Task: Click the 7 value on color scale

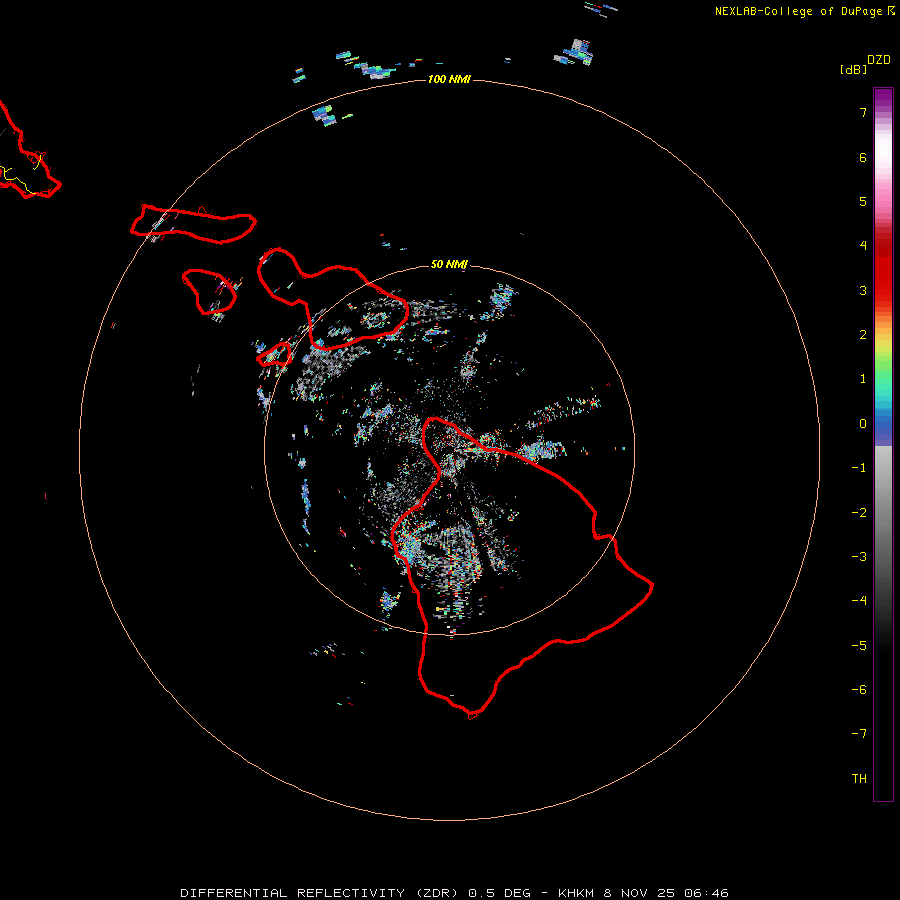Action: 863,112
